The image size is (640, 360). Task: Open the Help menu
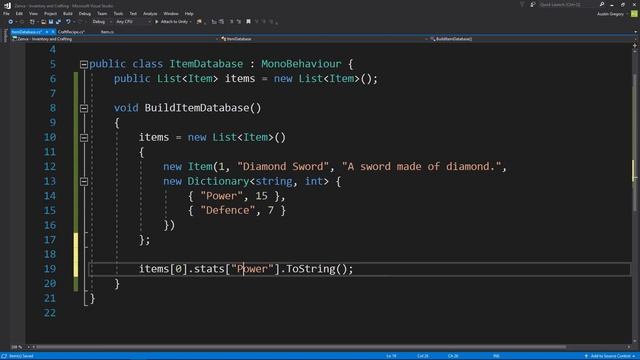point(189,13)
